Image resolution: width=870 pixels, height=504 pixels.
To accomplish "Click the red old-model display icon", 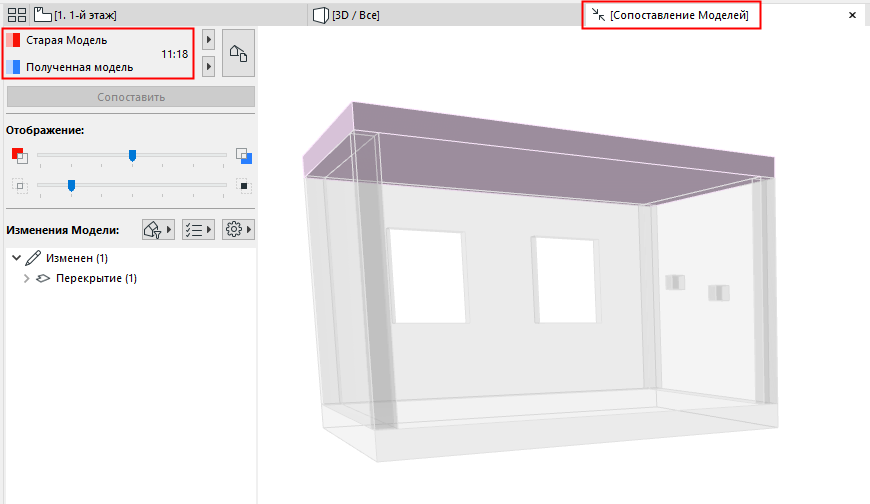I will click(x=19, y=156).
